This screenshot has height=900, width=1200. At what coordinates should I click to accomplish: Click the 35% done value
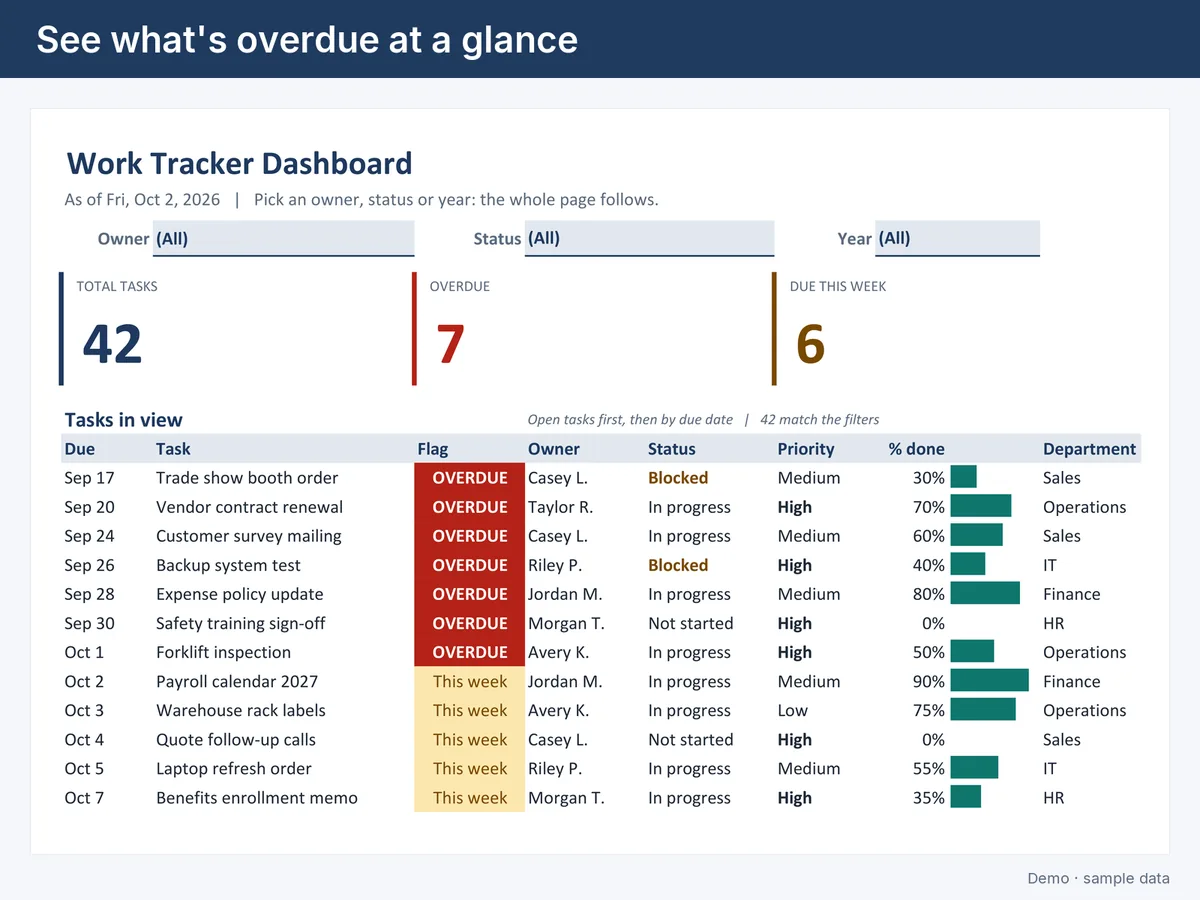click(929, 798)
